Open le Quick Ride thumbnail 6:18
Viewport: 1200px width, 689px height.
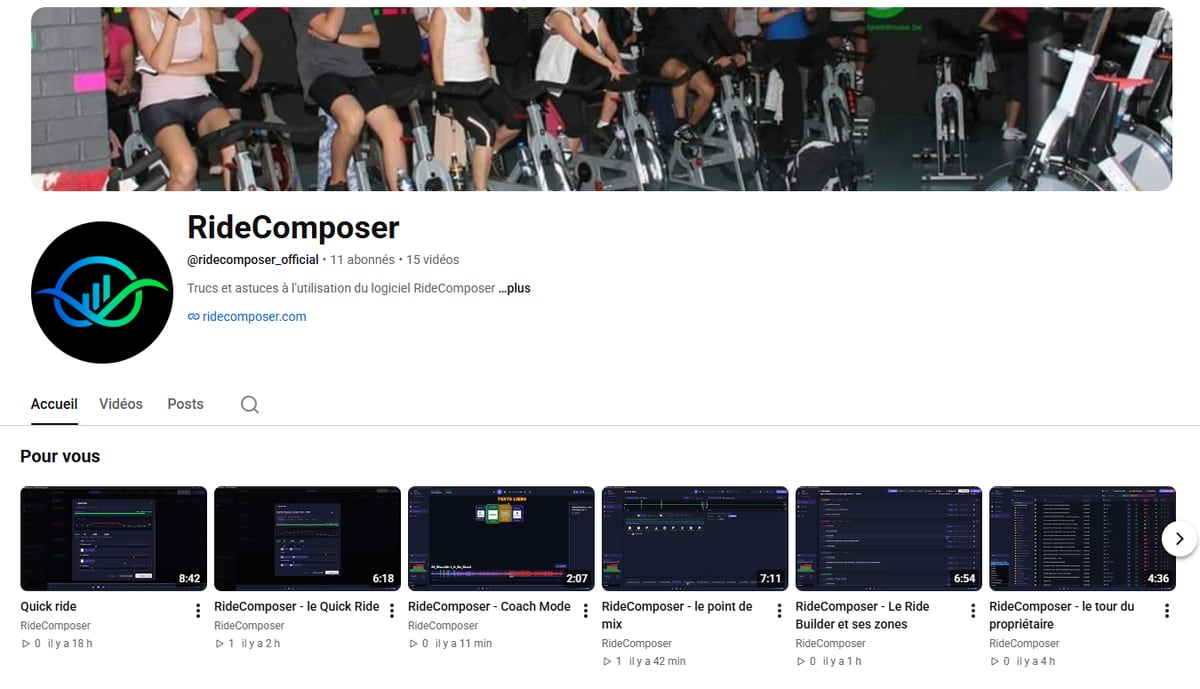point(308,538)
